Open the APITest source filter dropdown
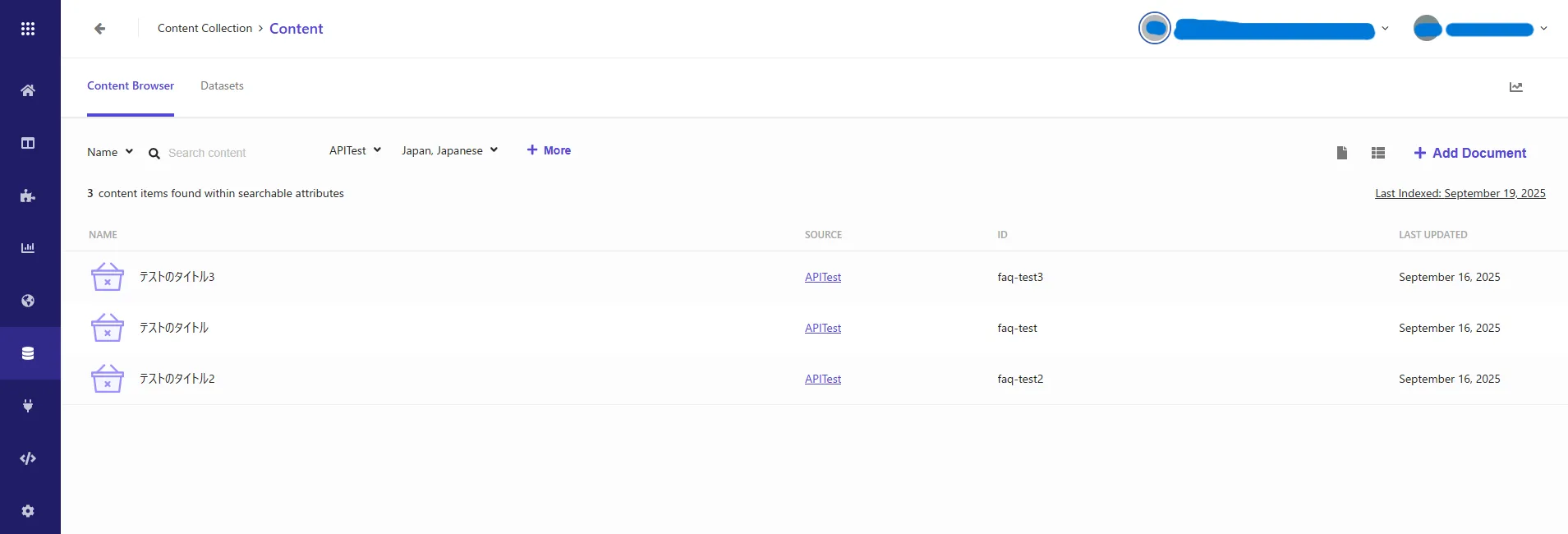1568x534 pixels. point(355,150)
